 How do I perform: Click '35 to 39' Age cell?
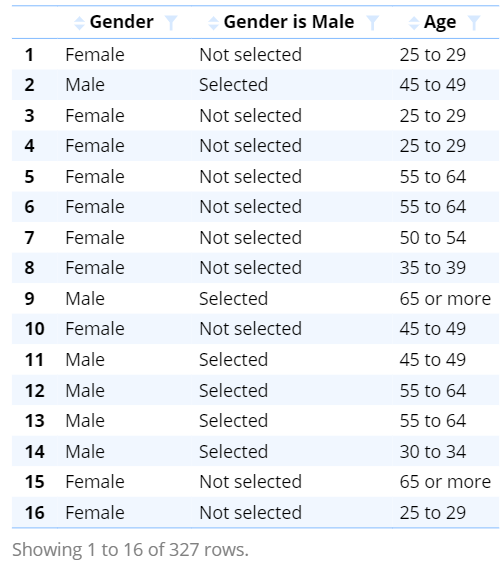(433, 267)
